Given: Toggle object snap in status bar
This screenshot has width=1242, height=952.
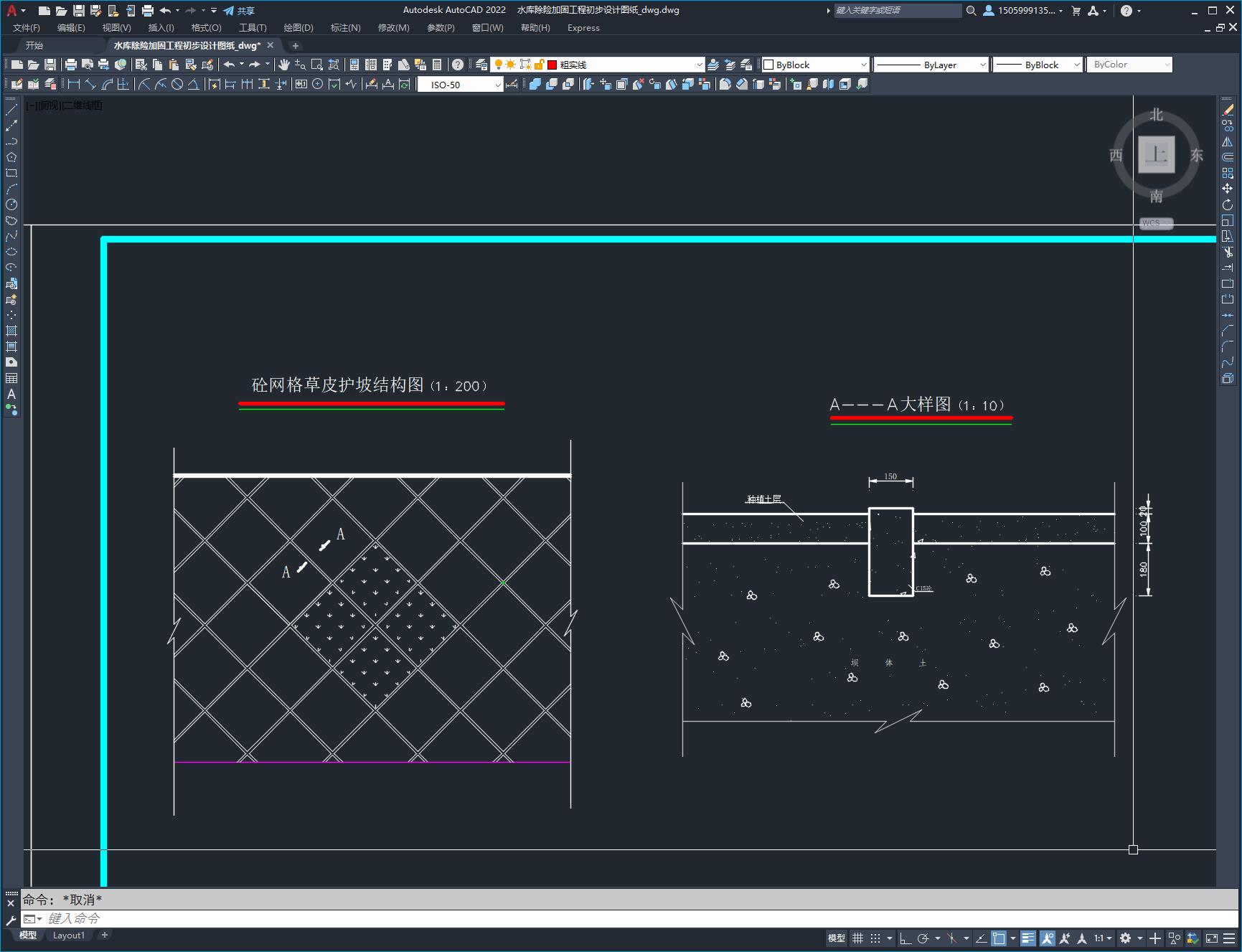Looking at the screenshot, I should [999, 938].
